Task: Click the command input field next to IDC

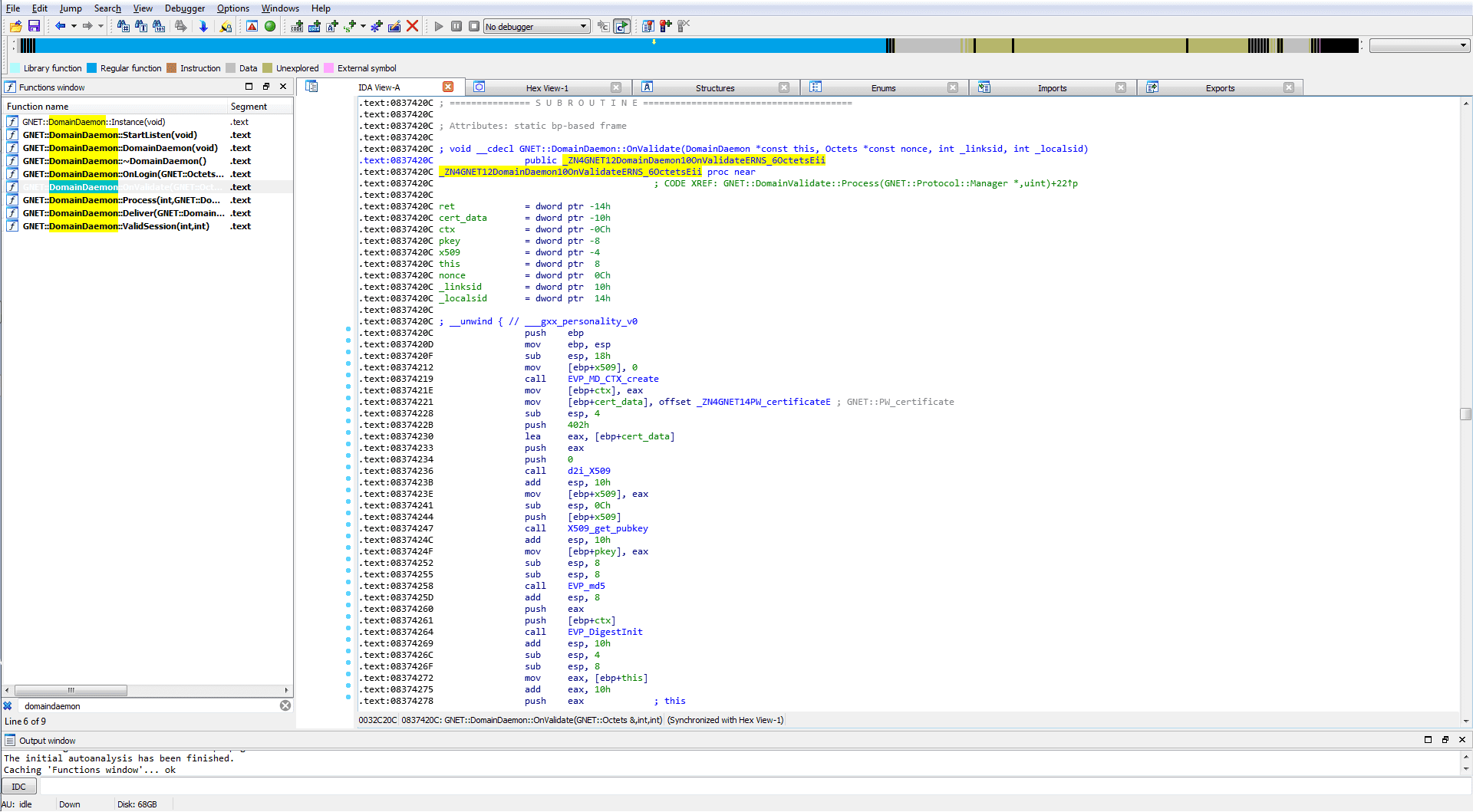Action: pos(756,787)
